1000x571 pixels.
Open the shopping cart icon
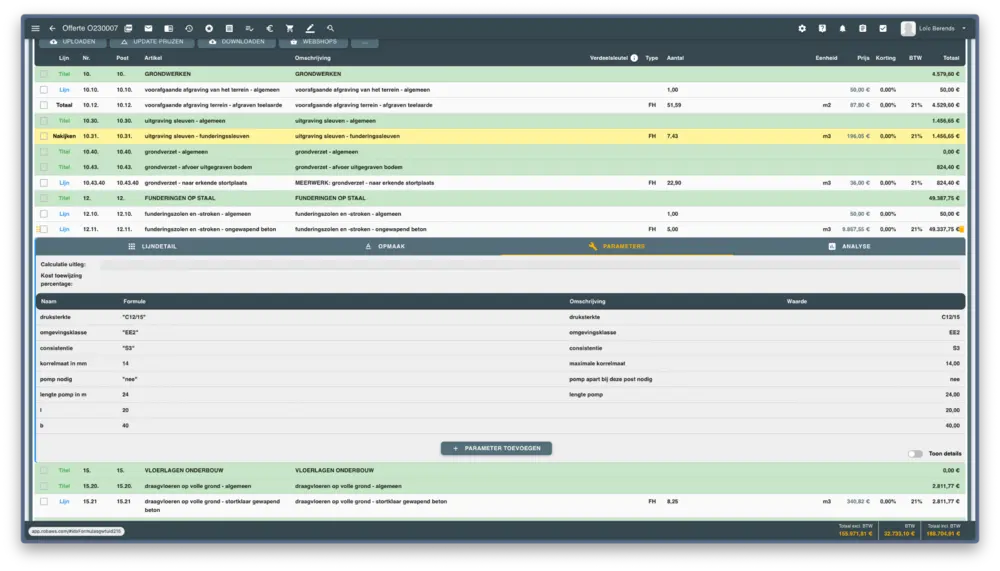coord(290,28)
